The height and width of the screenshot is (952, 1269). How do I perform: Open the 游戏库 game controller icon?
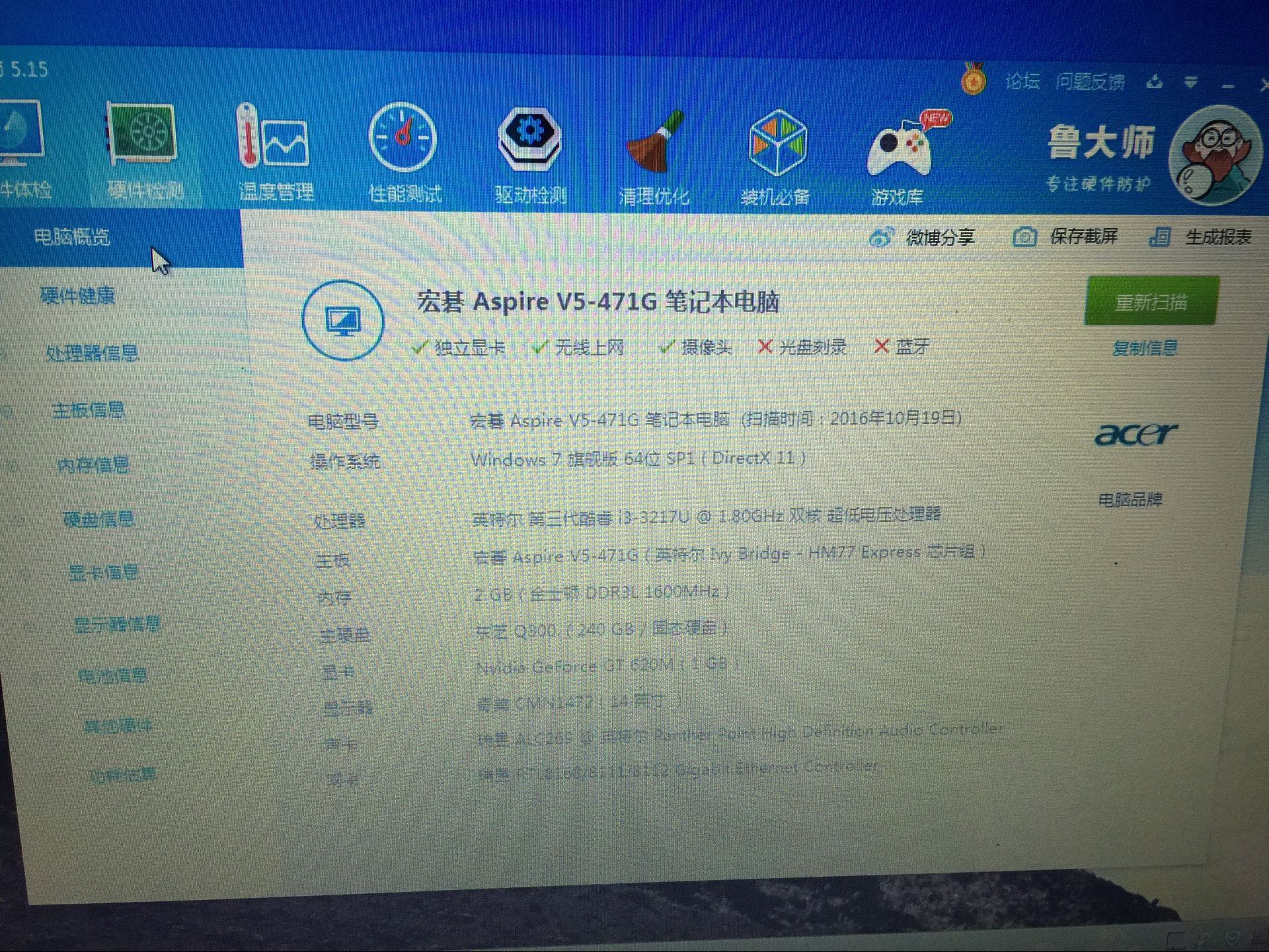point(900,159)
